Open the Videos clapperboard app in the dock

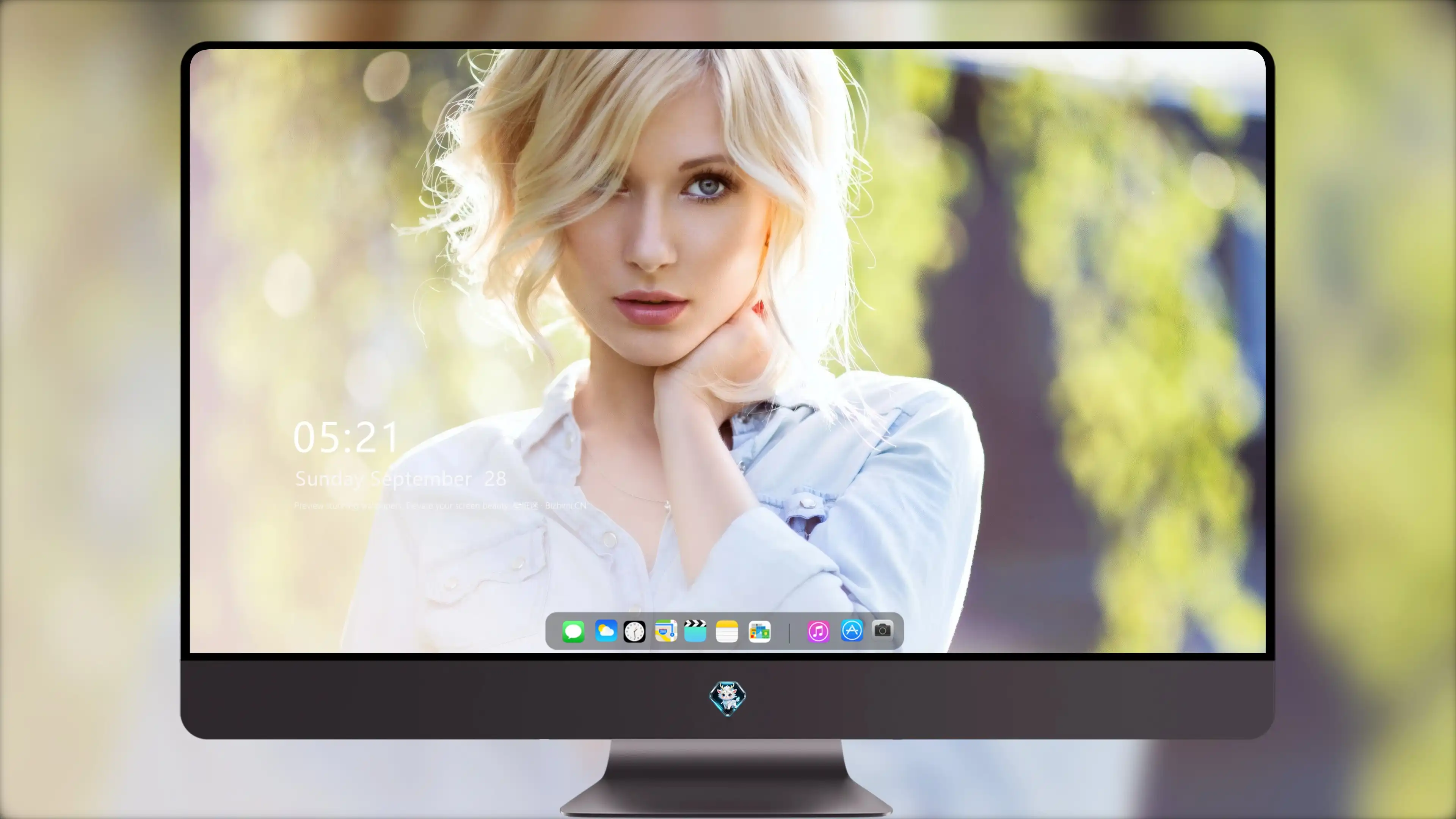(x=695, y=631)
